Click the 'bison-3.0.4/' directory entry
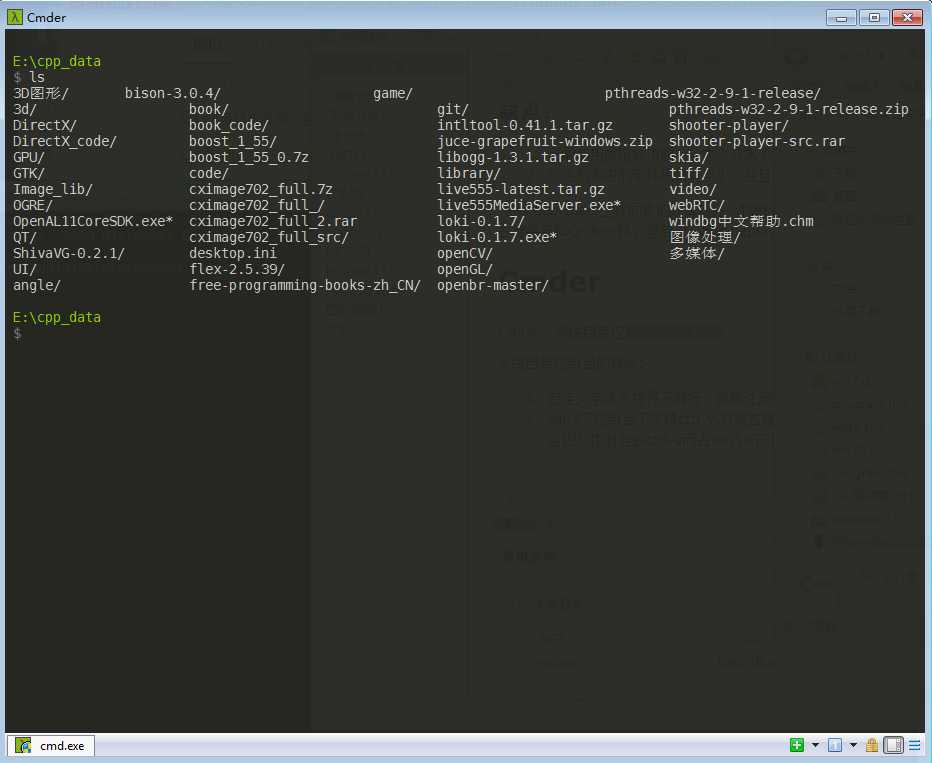 (x=173, y=93)
